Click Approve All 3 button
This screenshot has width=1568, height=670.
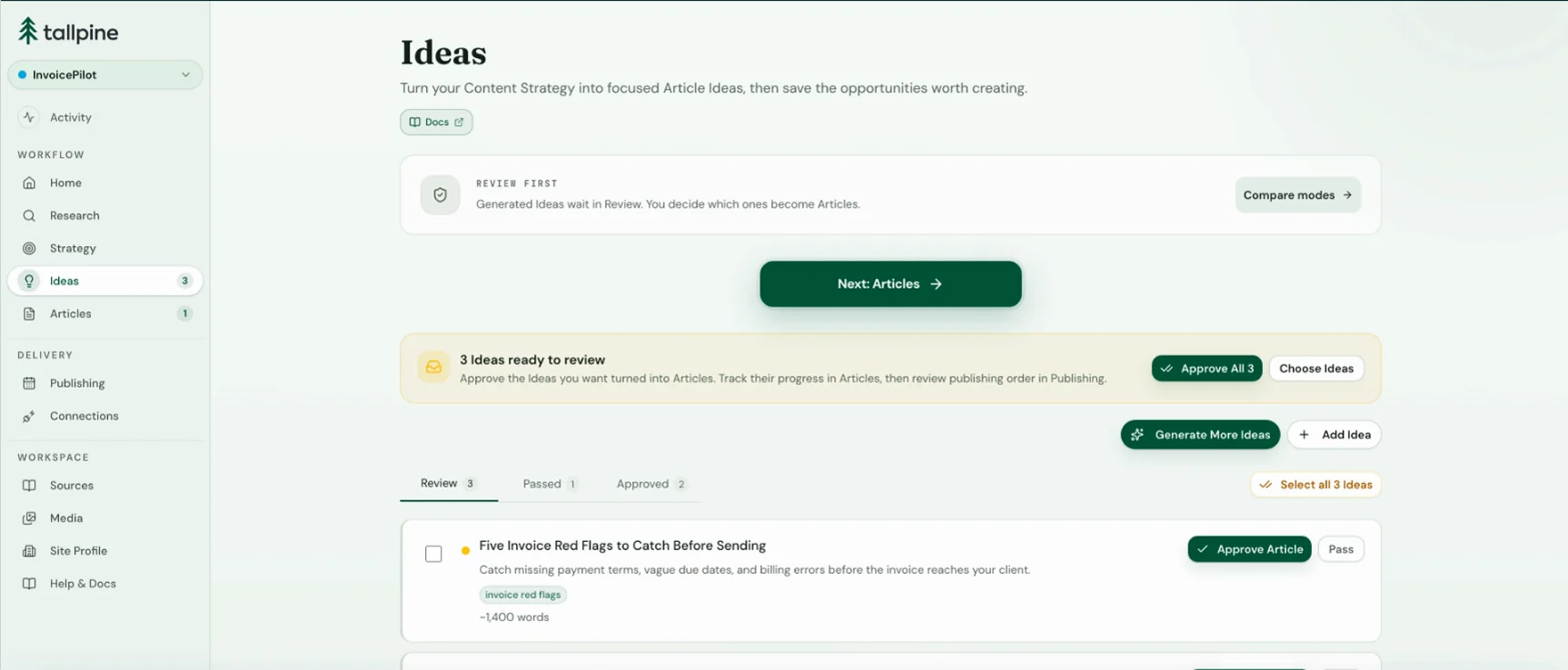tap(1206, 369)
